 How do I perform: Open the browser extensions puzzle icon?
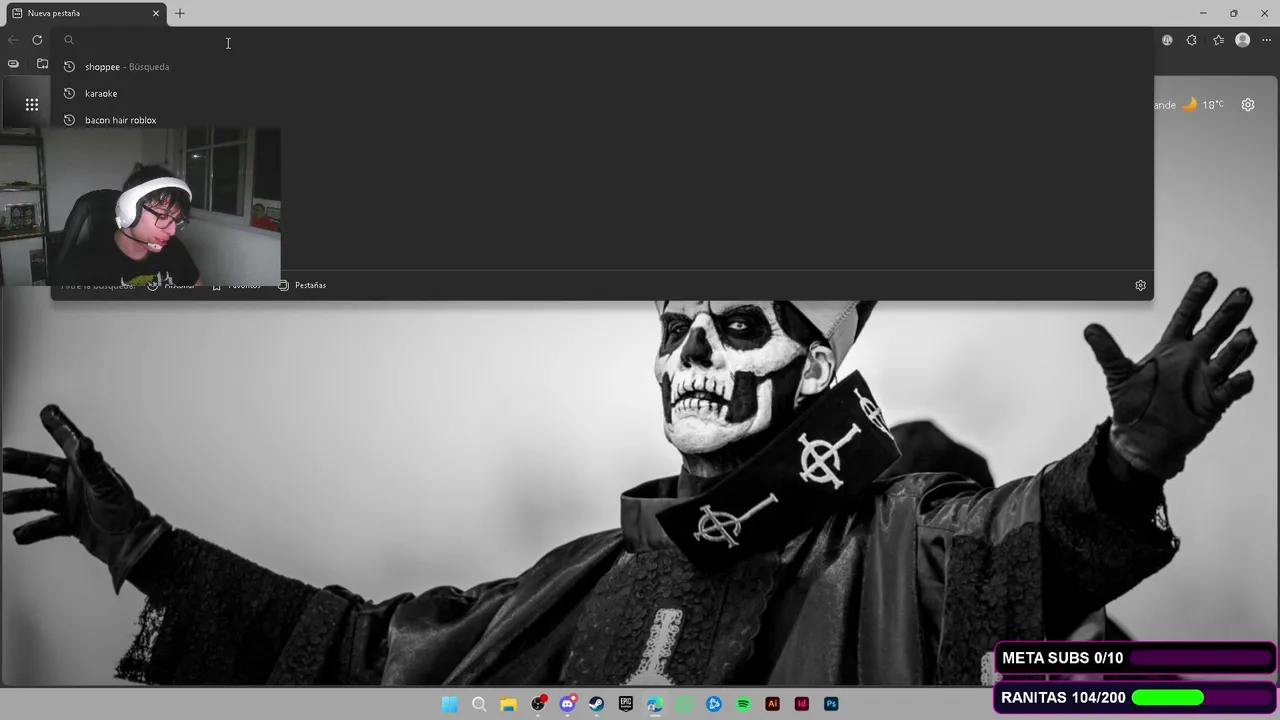tap(1192, 40)
